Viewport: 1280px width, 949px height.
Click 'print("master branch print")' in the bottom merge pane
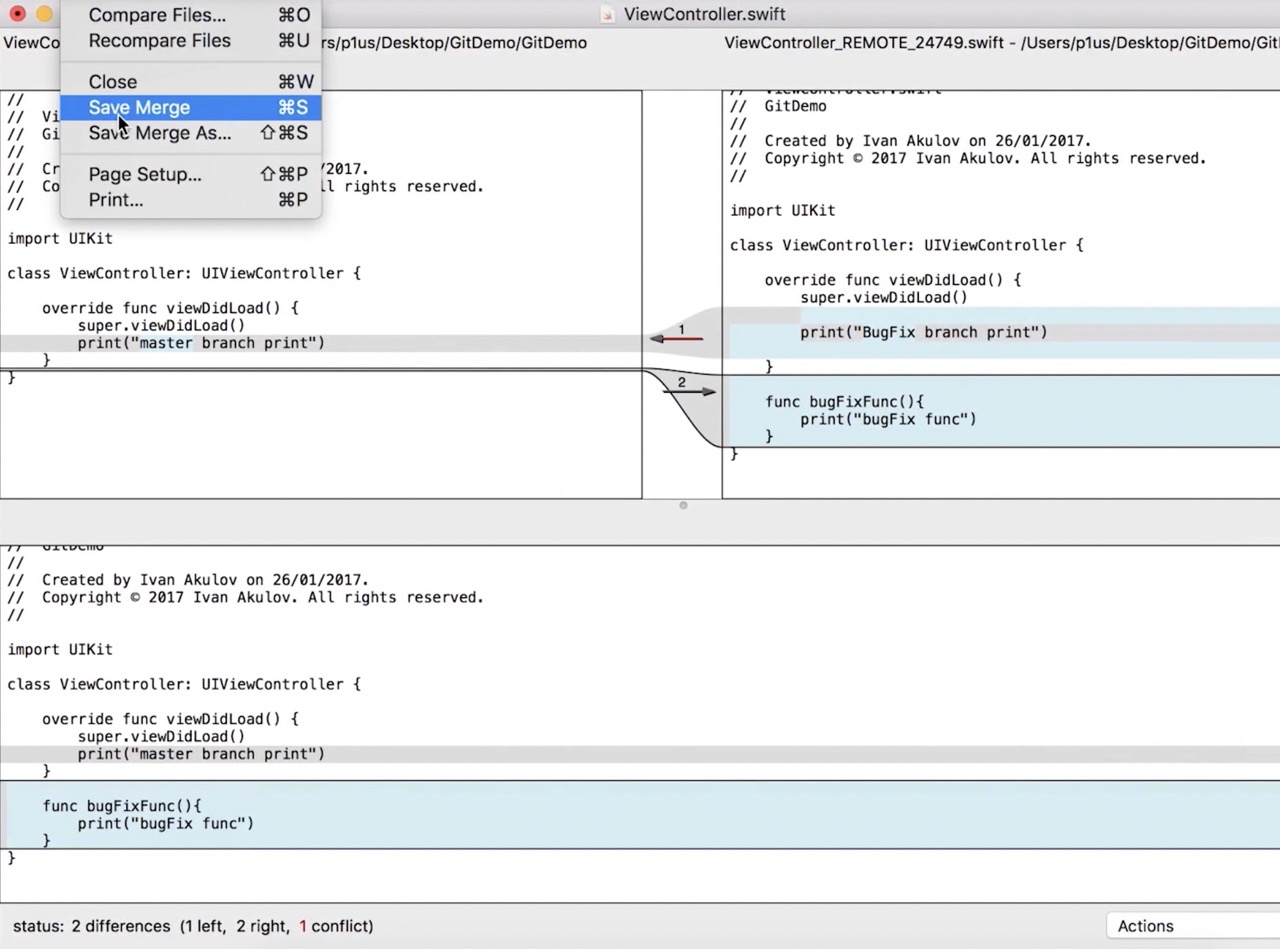click(201, 754)
